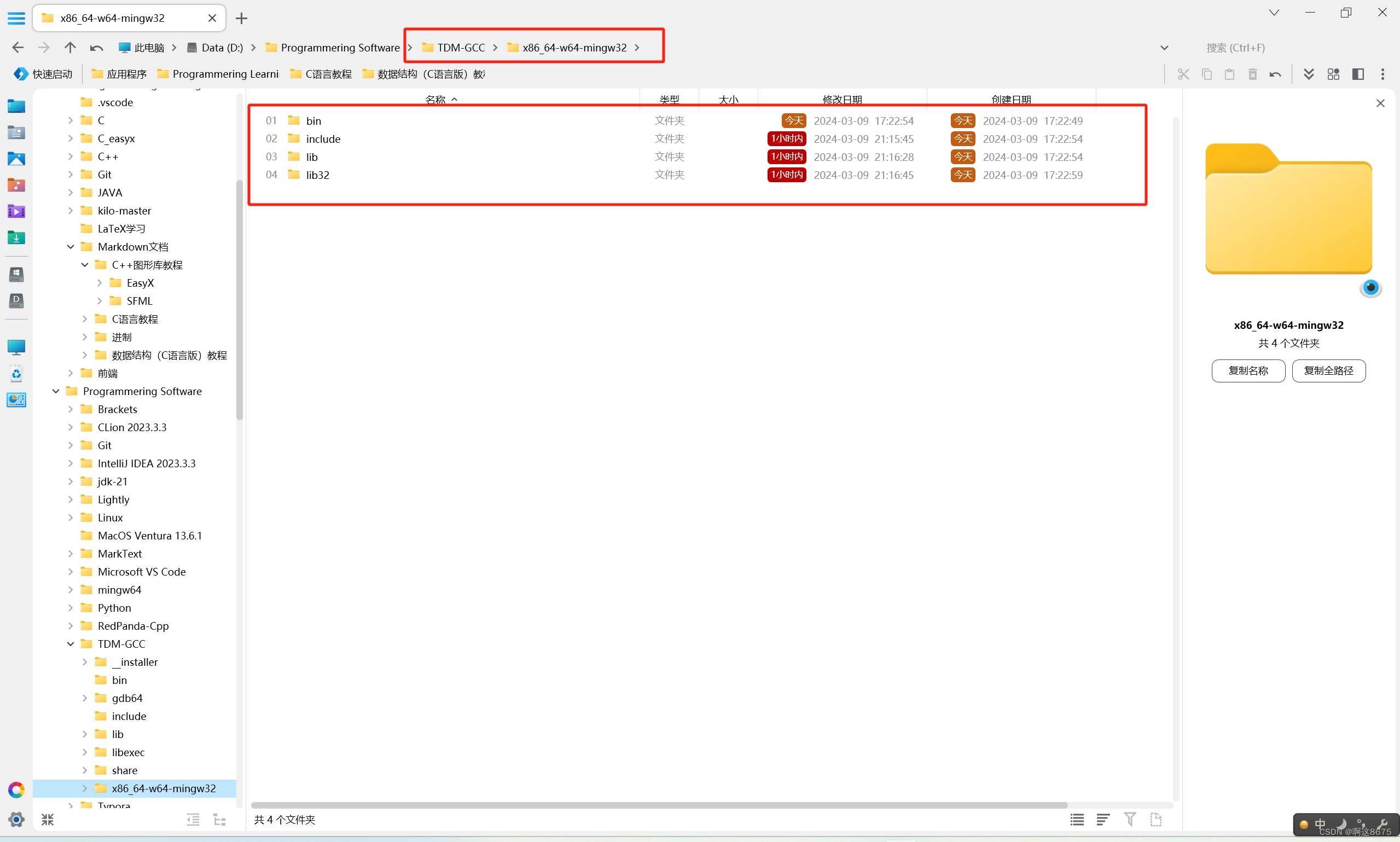Open a new tab with plus button
This screenshot has width=1400, height=842.
click(x=242, y=18)
